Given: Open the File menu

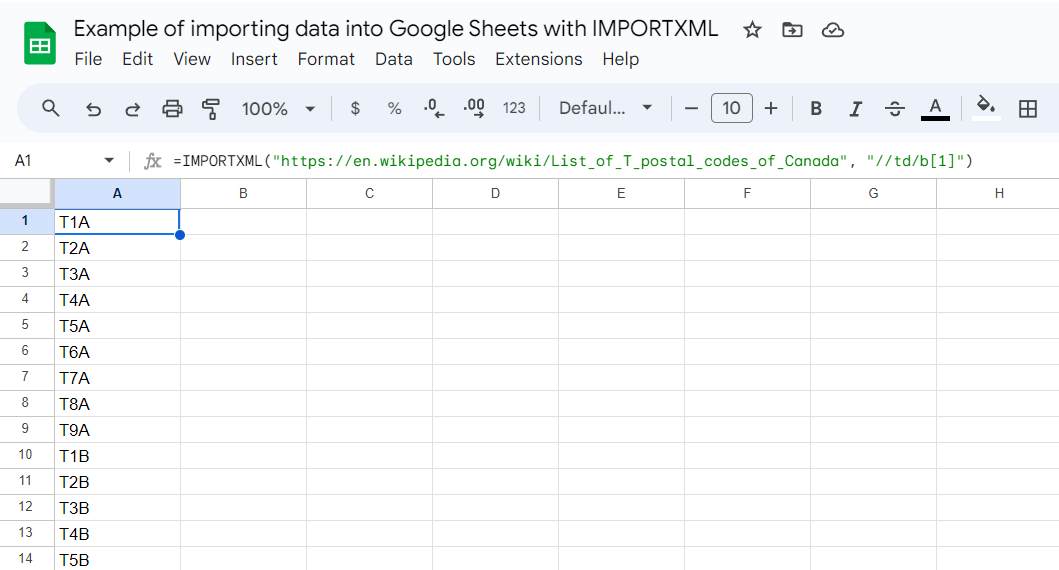Looking at the screenshot, I should point(88,59).
